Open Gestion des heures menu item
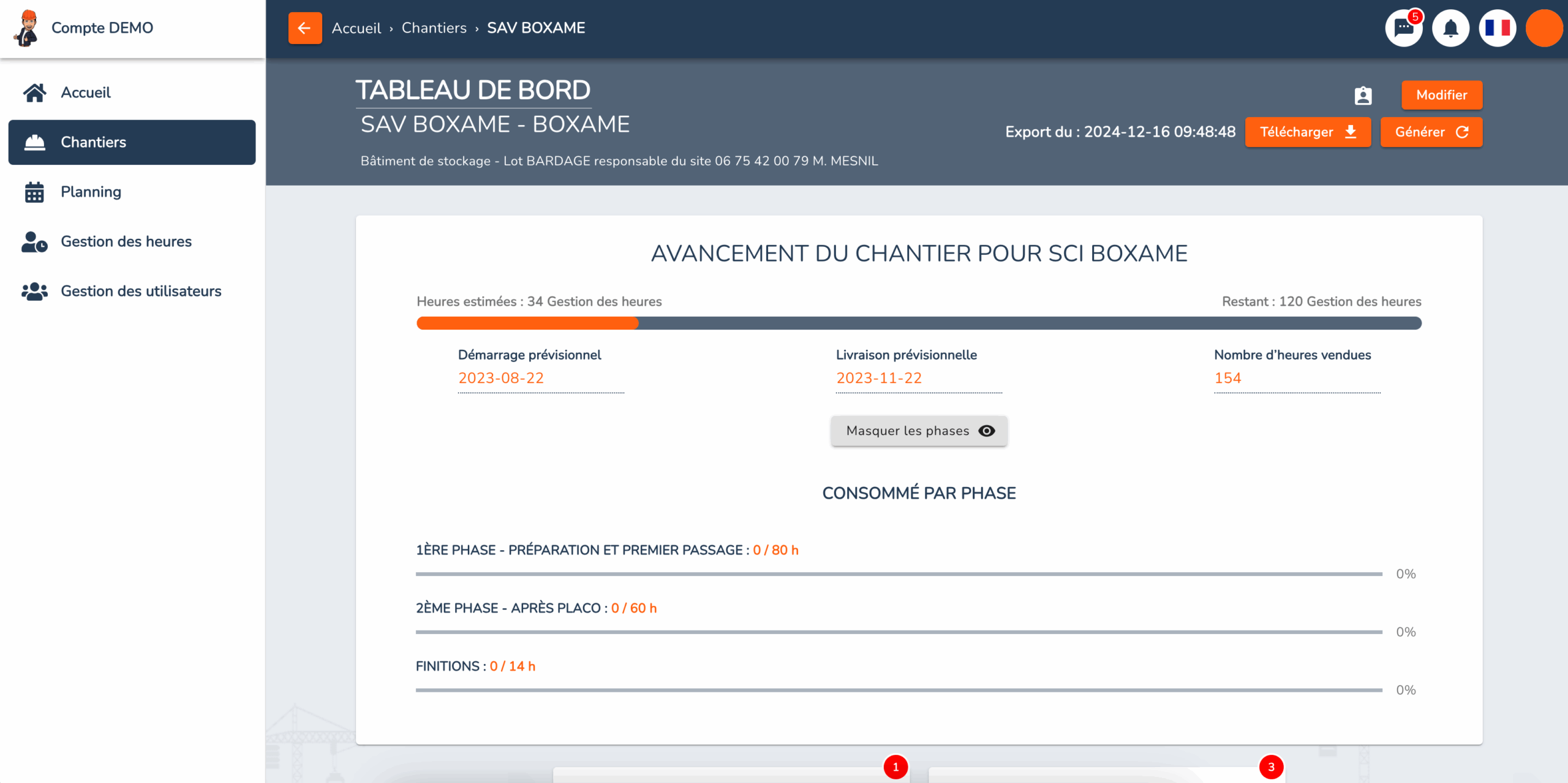1568x783 pixels. pos(132,241)
